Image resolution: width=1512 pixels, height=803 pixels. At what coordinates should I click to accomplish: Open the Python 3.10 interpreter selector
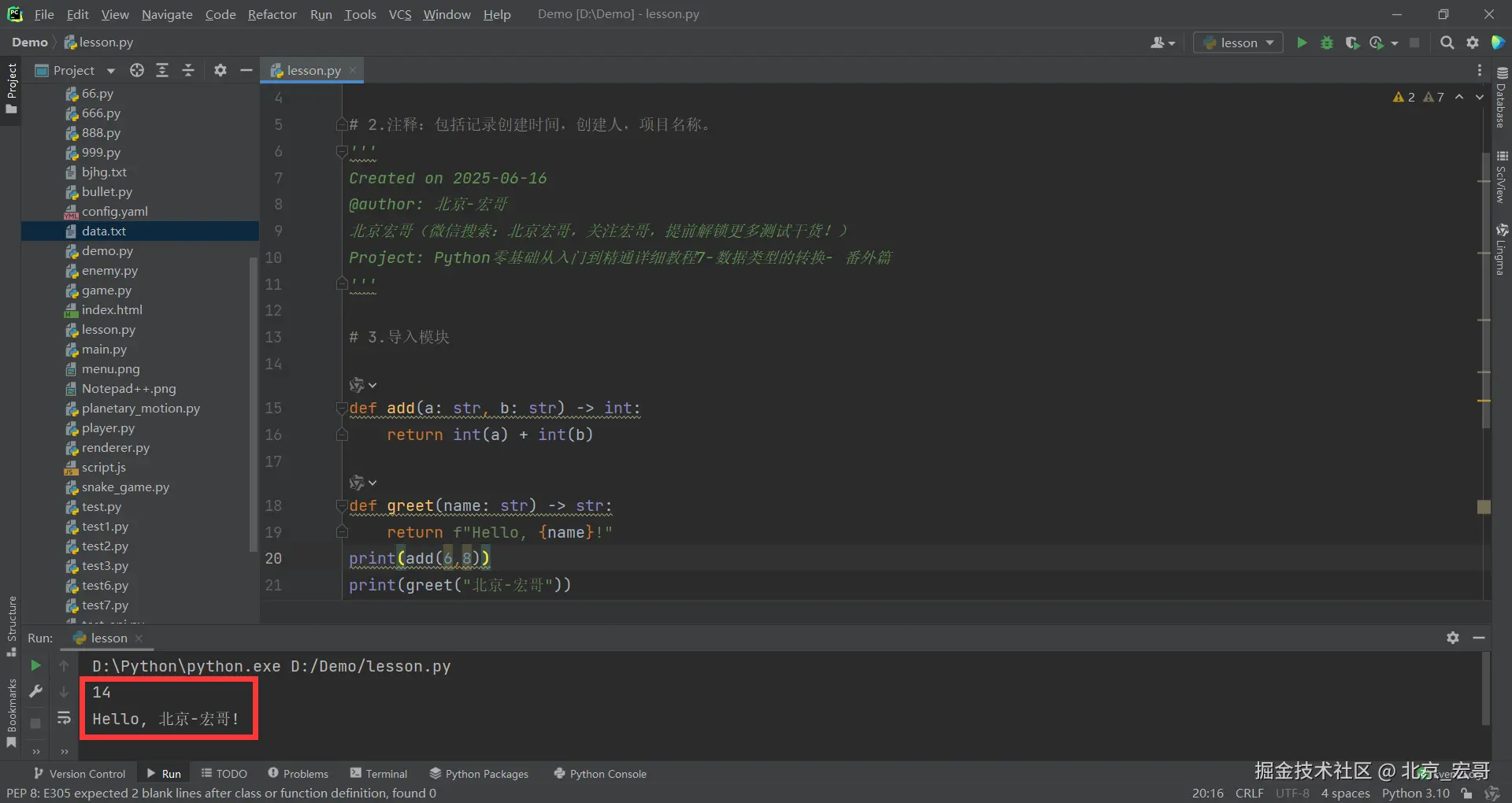point(1415,794)
